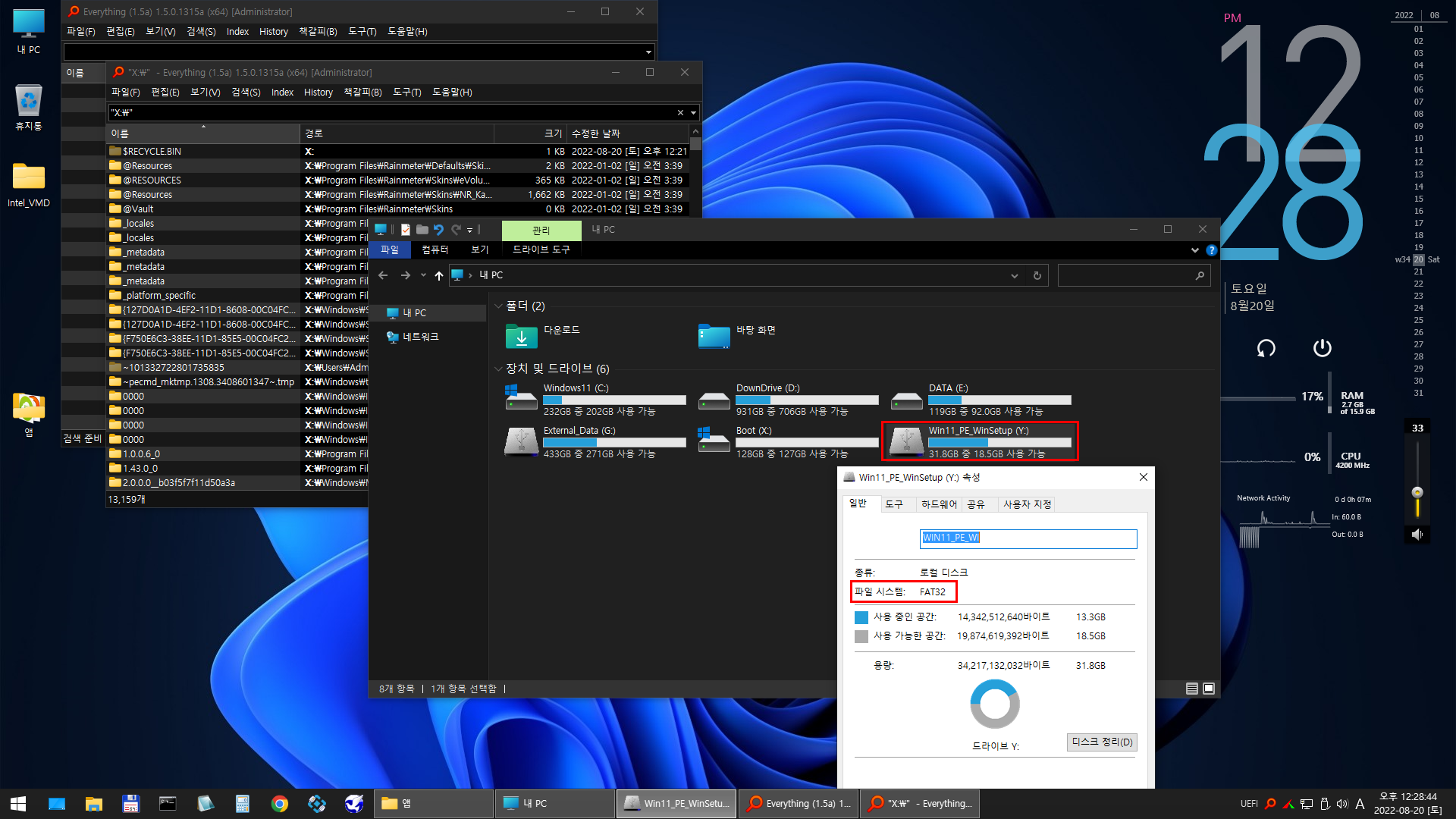Switch Explorer to details view icon in status bar
This screenshot has width=1456, height=819.
[1192, 689]
